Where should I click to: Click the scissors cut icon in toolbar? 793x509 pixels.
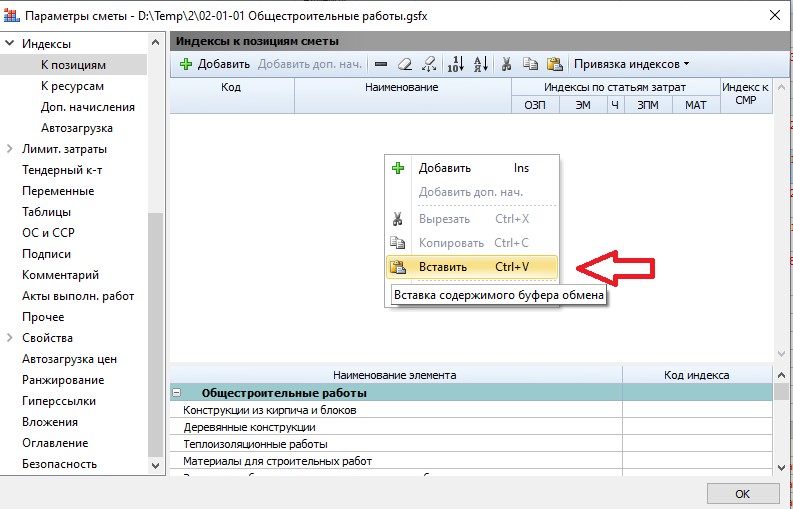click(507, 64)
